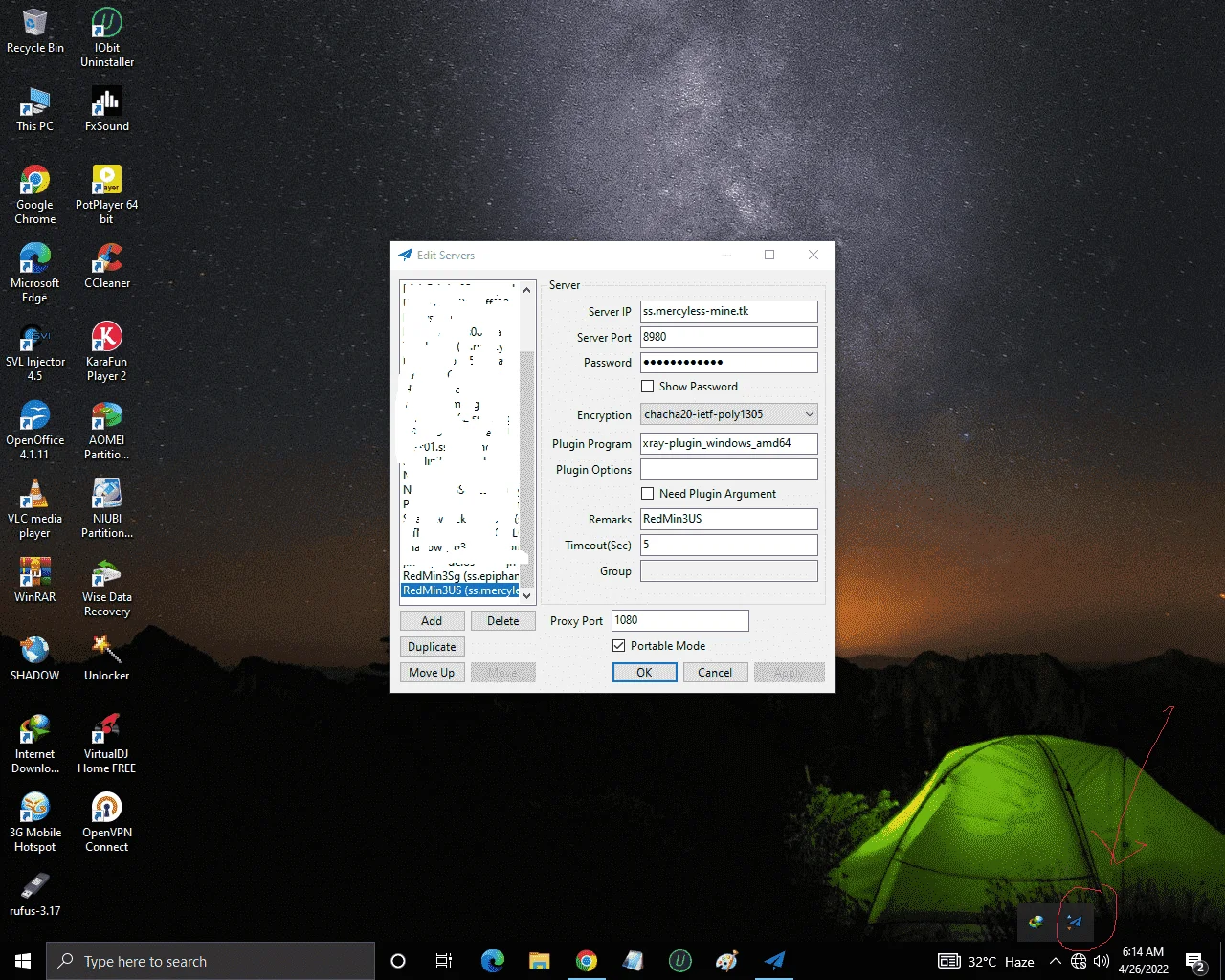Screen dimensions: 1225x980
Task: Show hidden system tray icons chevron
Action: (1056, 961)
